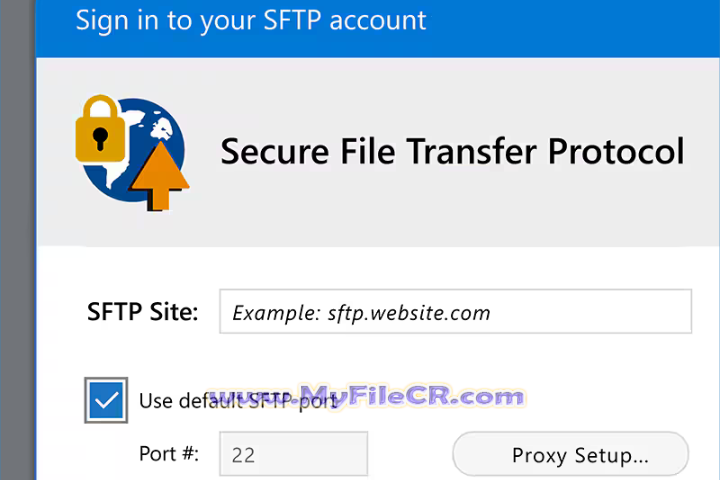Click the 'Port #:' label
720x480 pixels.
tap(169, 455)
